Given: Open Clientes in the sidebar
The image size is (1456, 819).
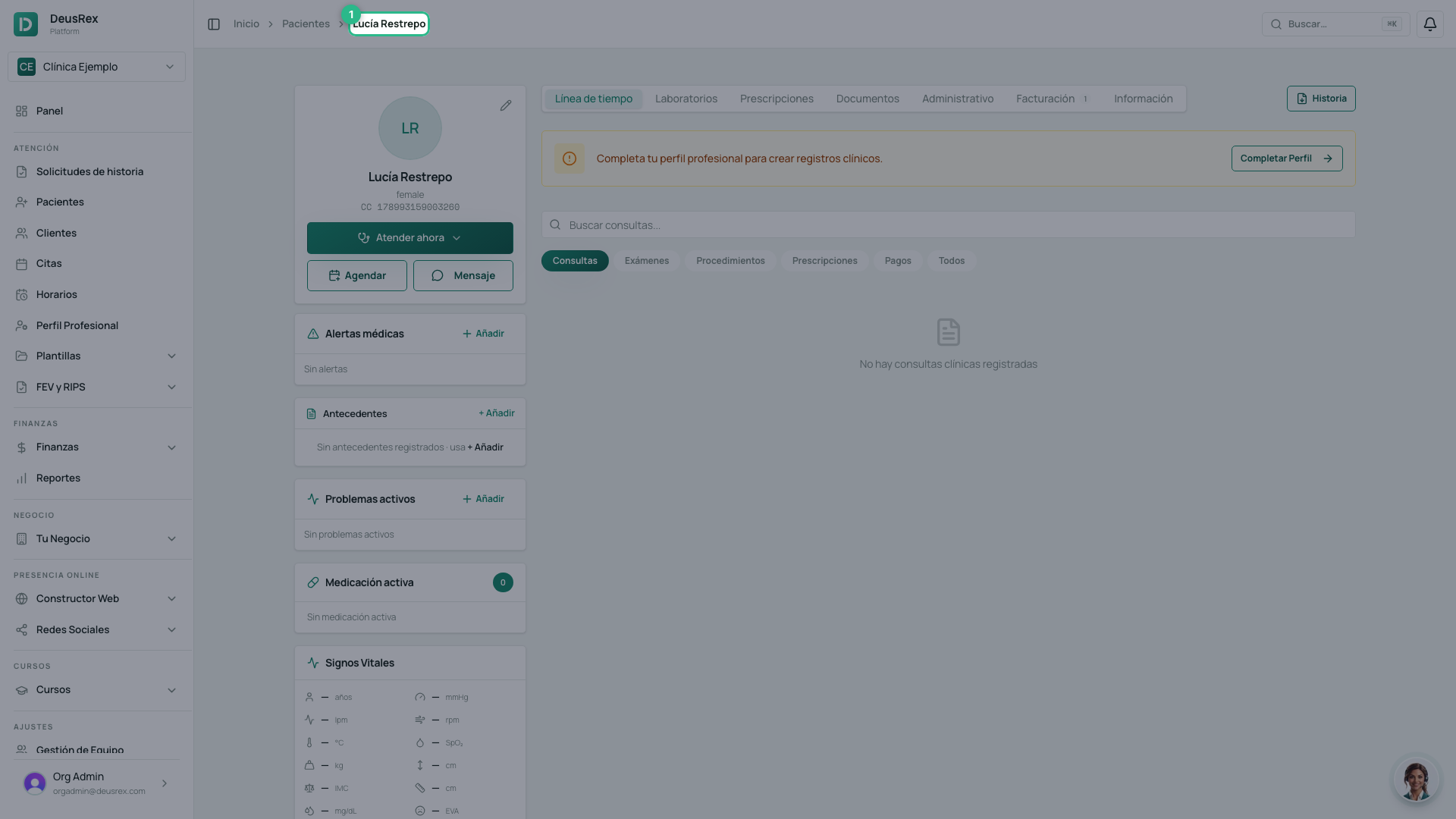Looking at the screenshot, I should click(x=97, y=233).
